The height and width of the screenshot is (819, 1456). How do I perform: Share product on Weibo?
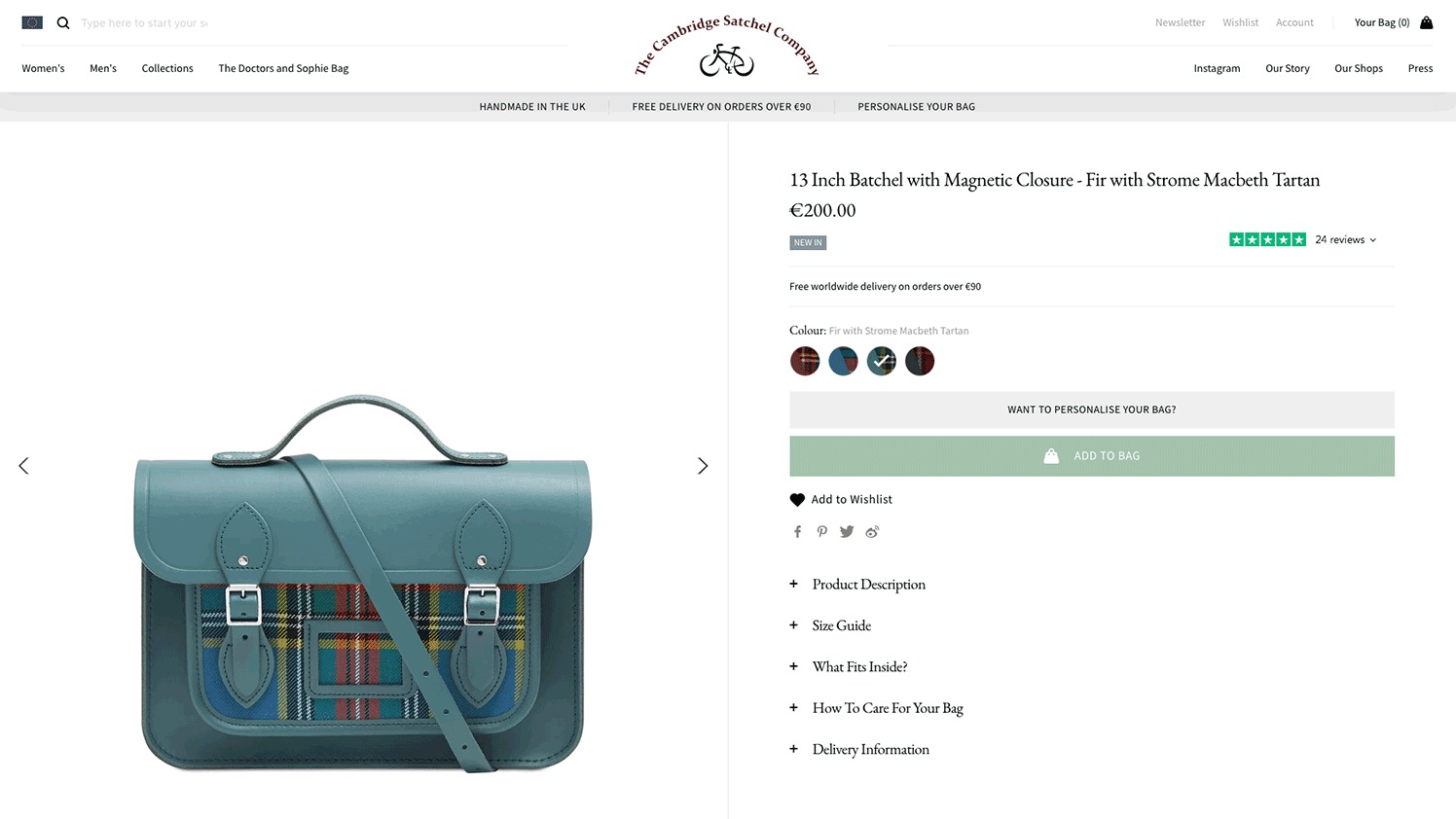[x=872, y=531]
